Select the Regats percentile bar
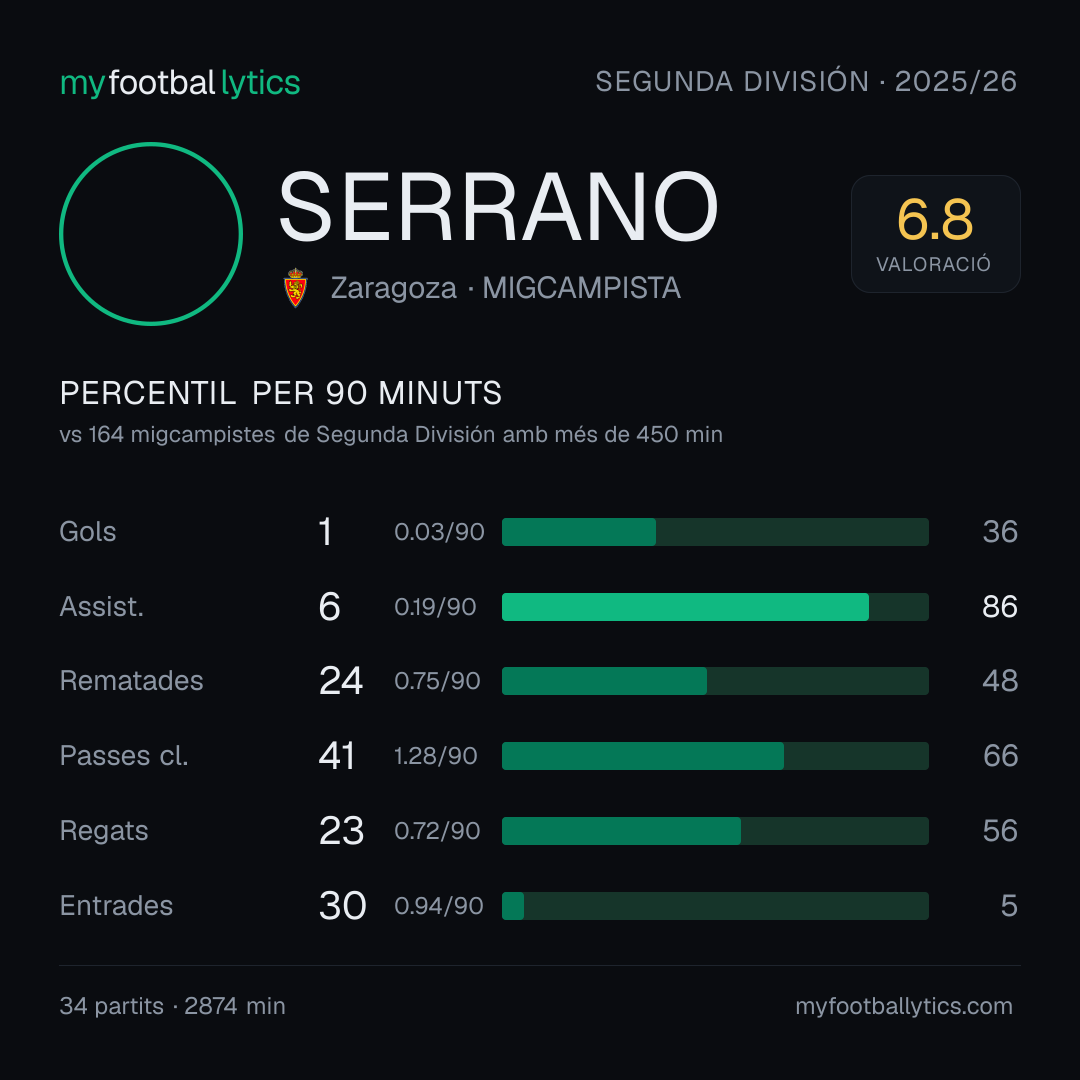The image size is (1080, 1080). click(715, 831)
